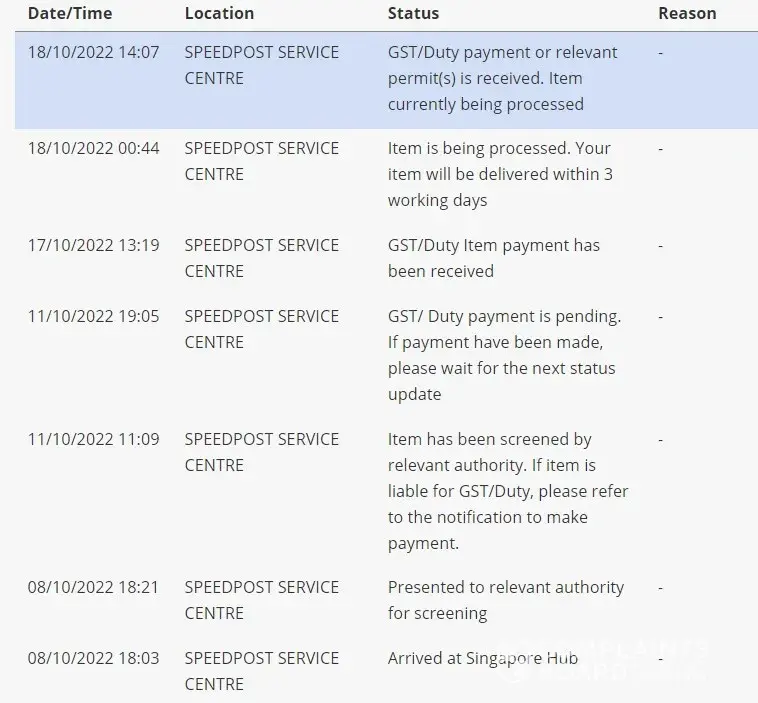Screen dimensions: 758x703
Task: Select the 11/10/2022 11:09 timestamp
Action: tap(93, 439)
